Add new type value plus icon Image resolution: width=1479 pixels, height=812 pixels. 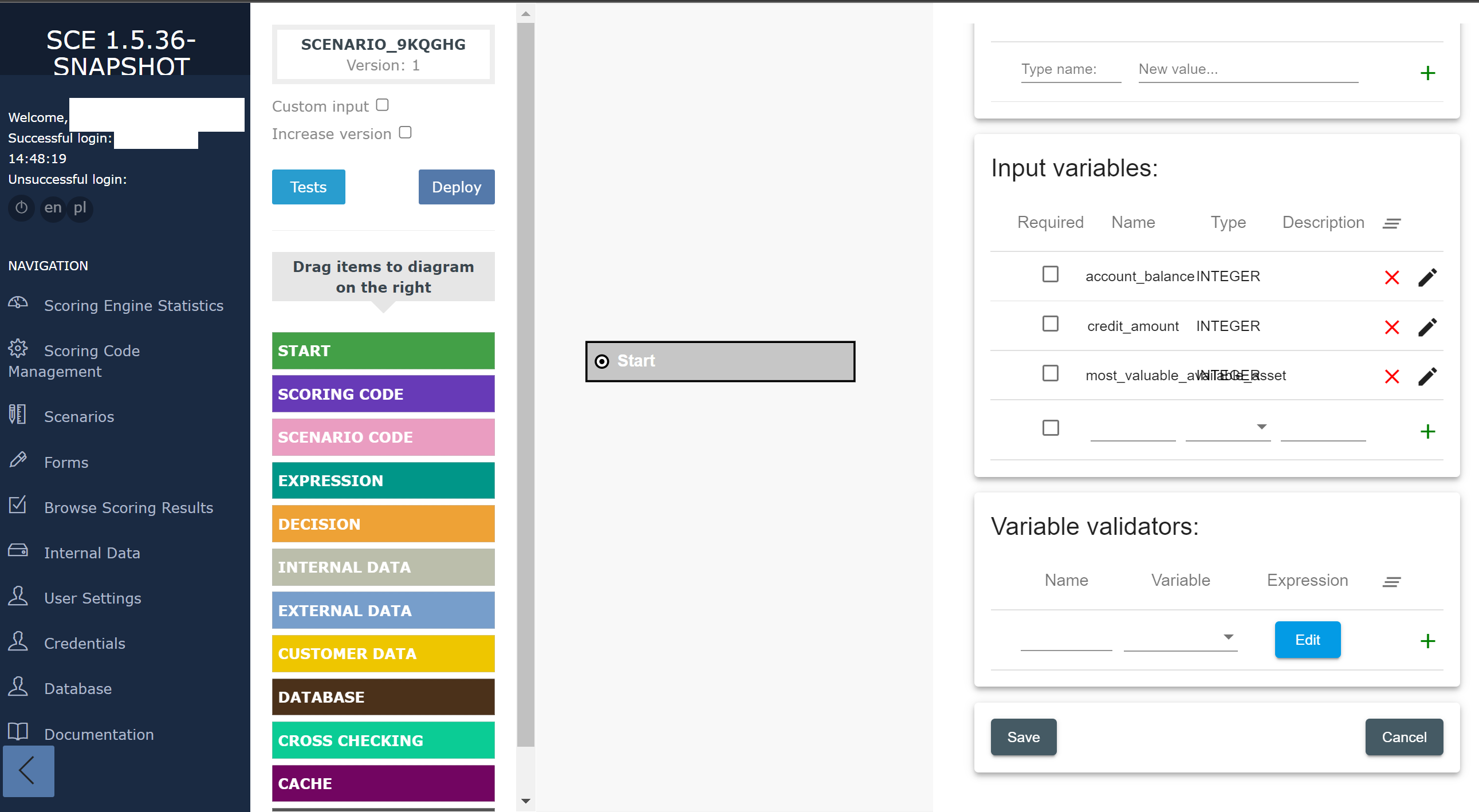(x=1427, y=73)
